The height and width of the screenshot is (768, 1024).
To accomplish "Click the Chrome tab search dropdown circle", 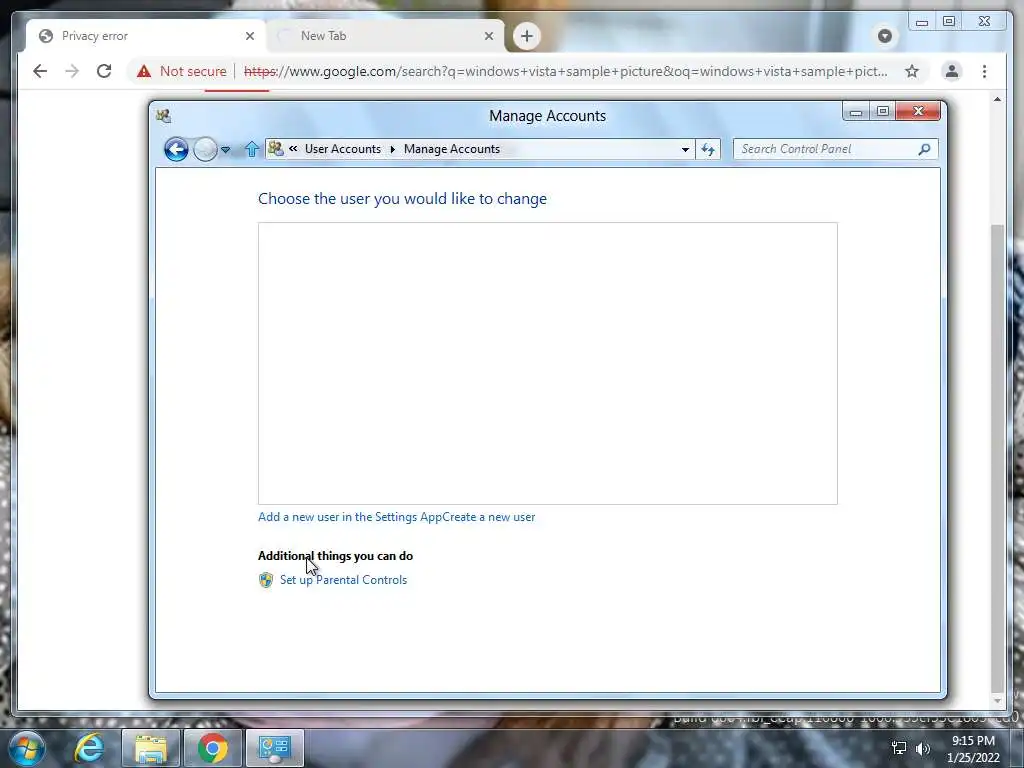I will [885, 36].
